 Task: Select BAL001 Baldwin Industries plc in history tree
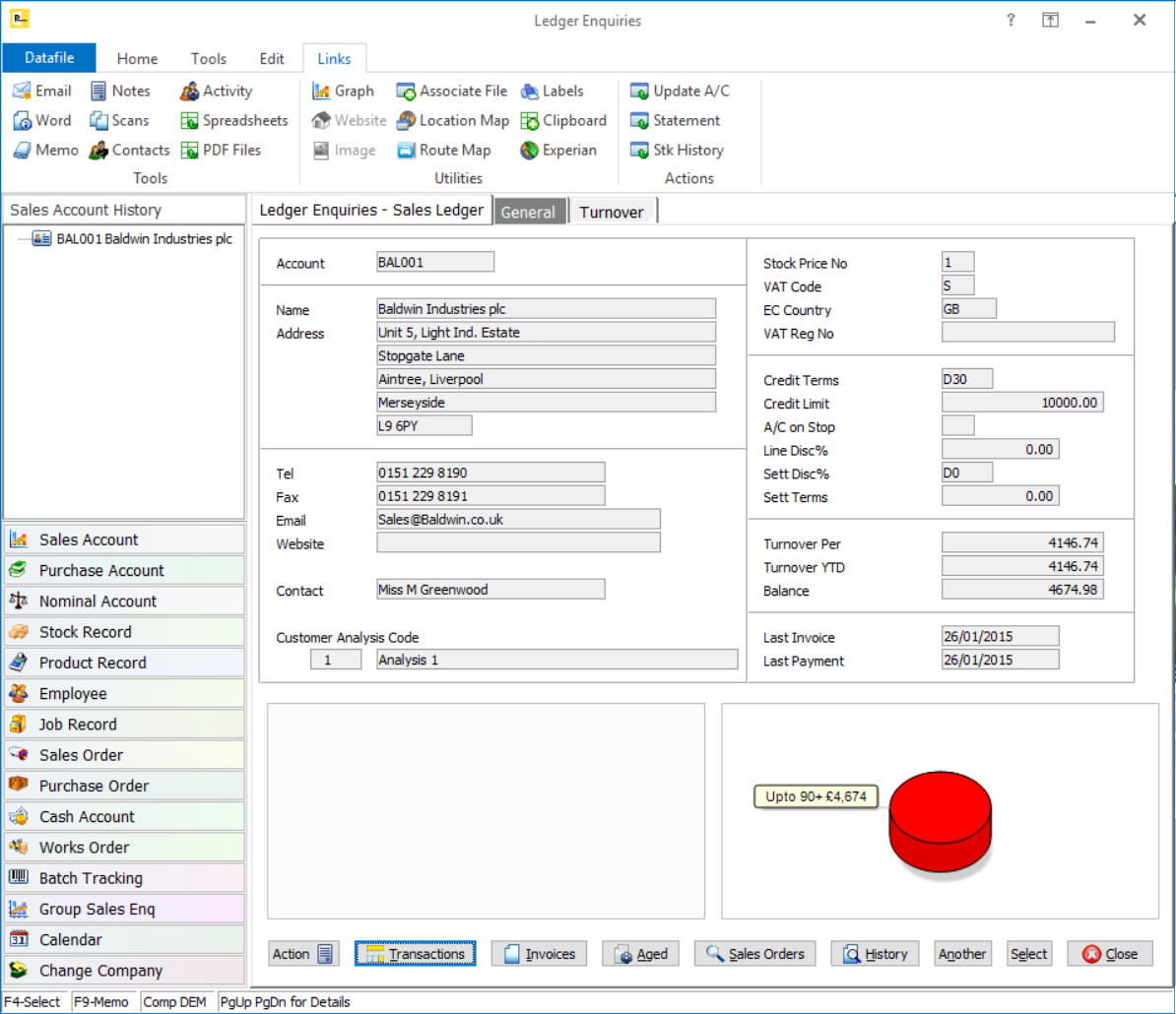click(x=133, y=239)
